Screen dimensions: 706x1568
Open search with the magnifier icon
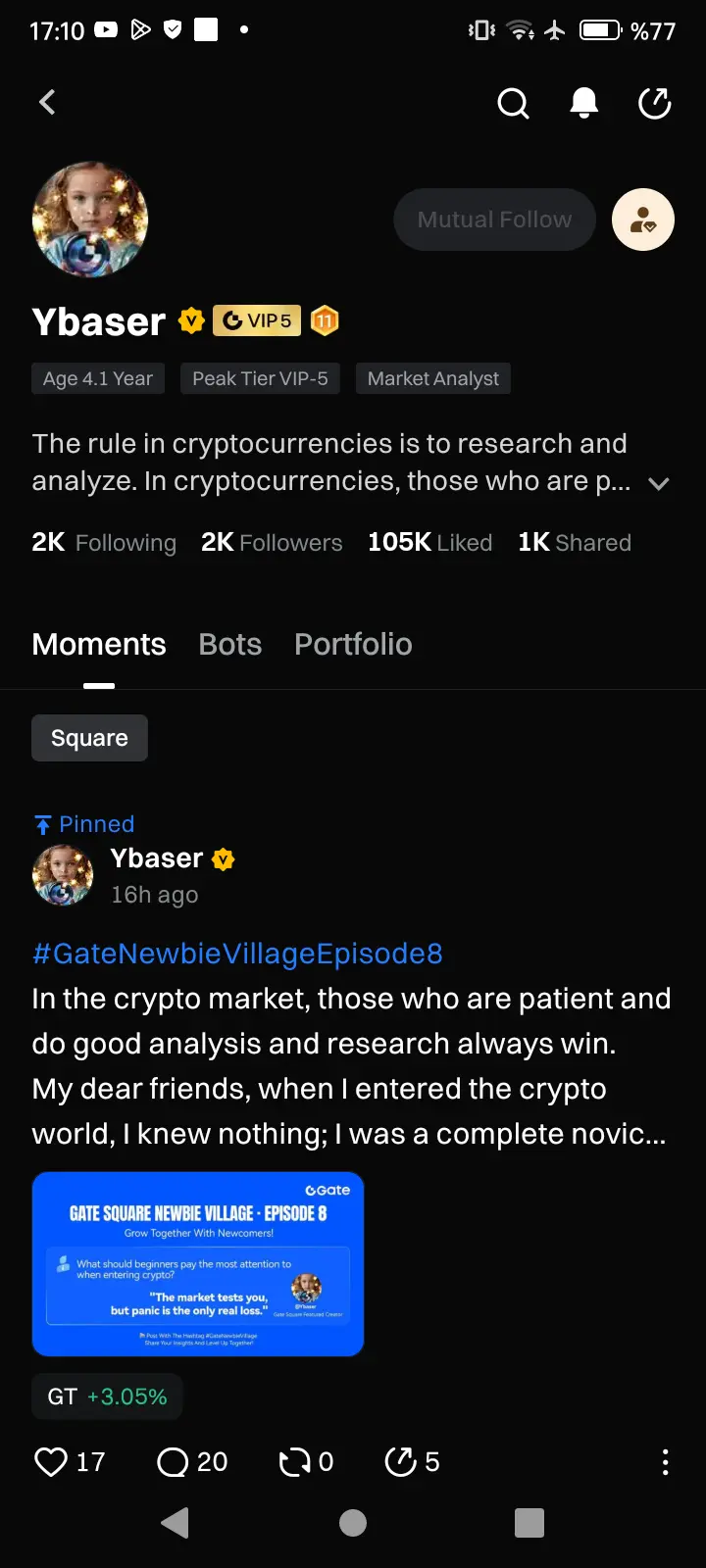click(x=513, y=102)
